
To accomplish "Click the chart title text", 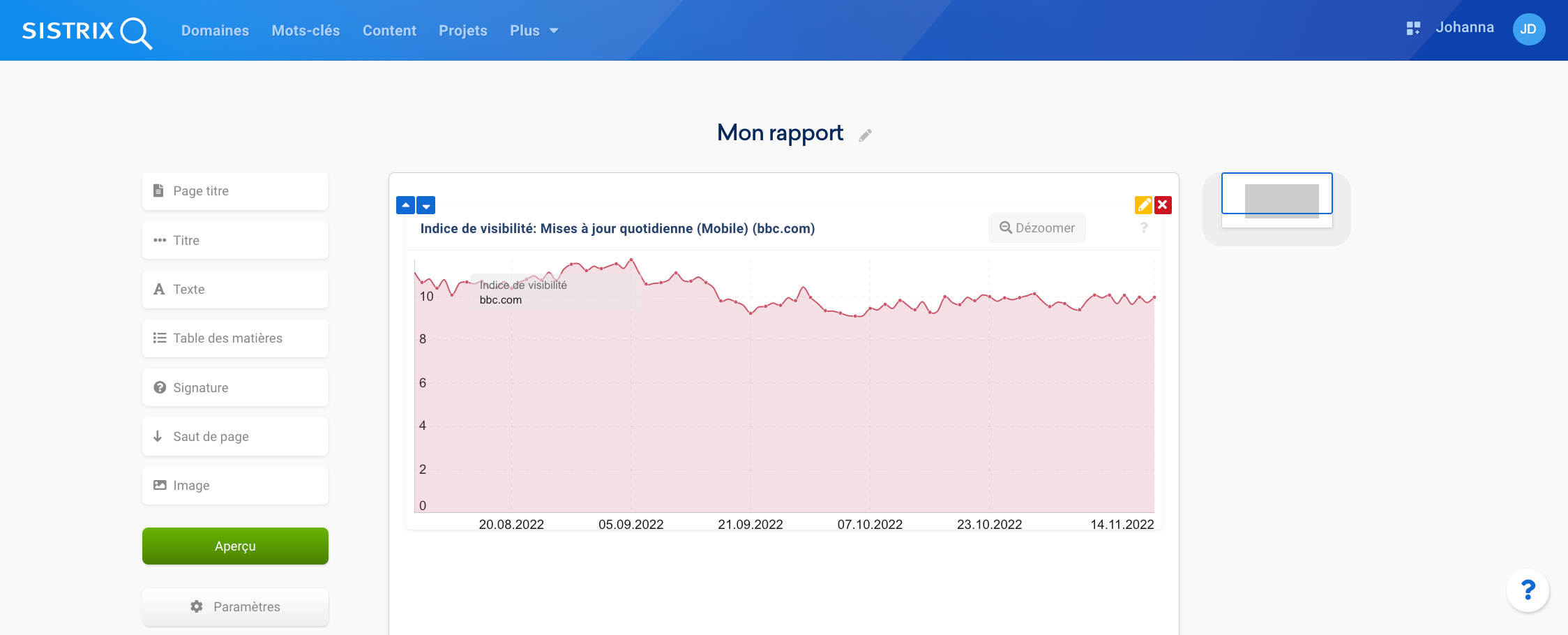I will click(617, 229).
